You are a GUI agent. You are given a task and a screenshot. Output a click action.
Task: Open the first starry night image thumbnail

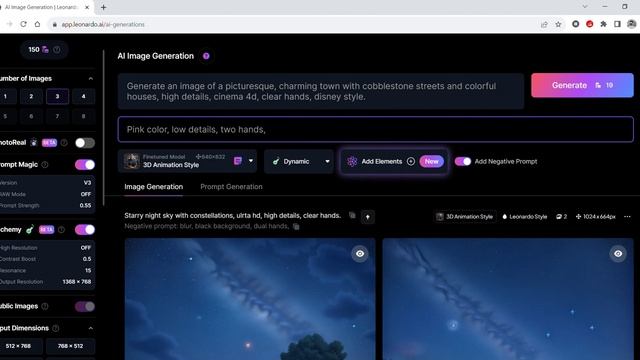pyautogui.click(x=250, y=299)
